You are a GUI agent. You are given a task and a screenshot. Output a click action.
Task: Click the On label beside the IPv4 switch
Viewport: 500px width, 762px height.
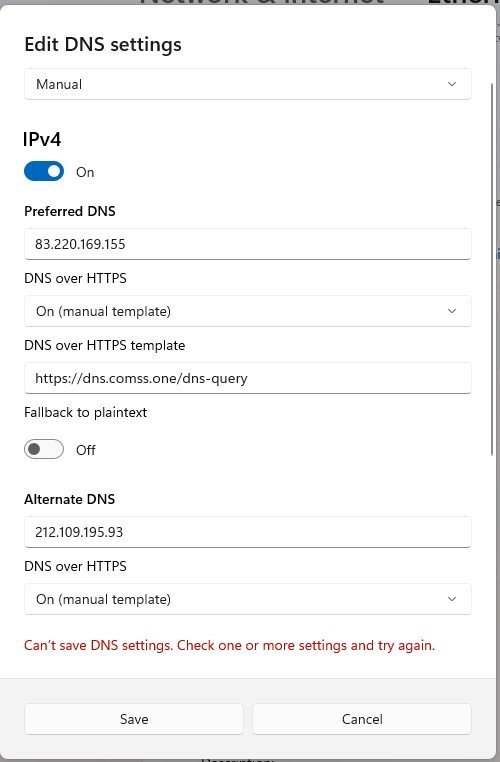coord(85,172)
